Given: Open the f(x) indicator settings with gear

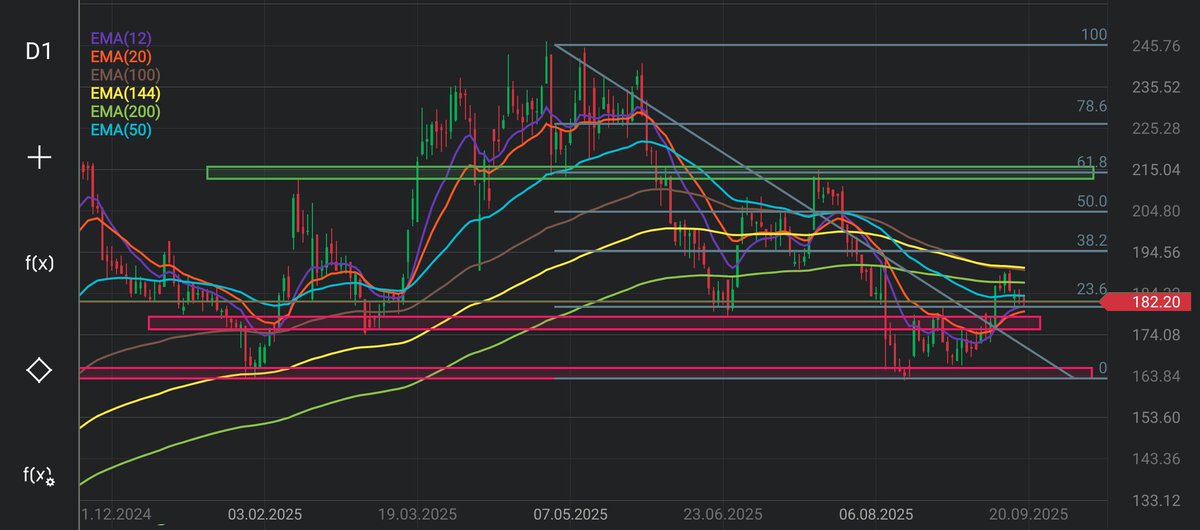Looking at the screenshot, I should tap(39, 476).
